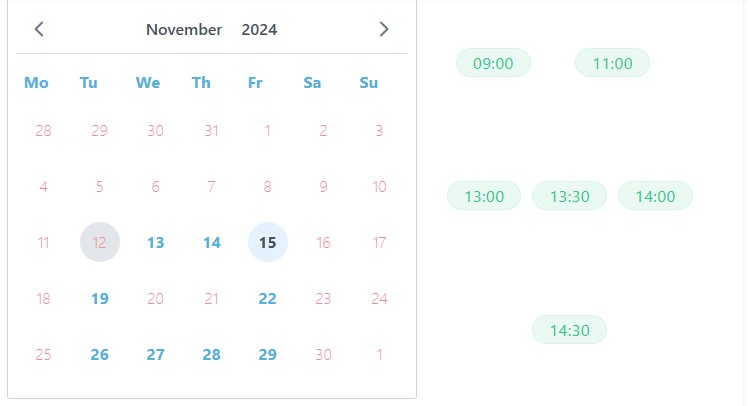Screen dimensions: 749x406
Task: Select November 13 on the calendar
Action: coord(155,242)
